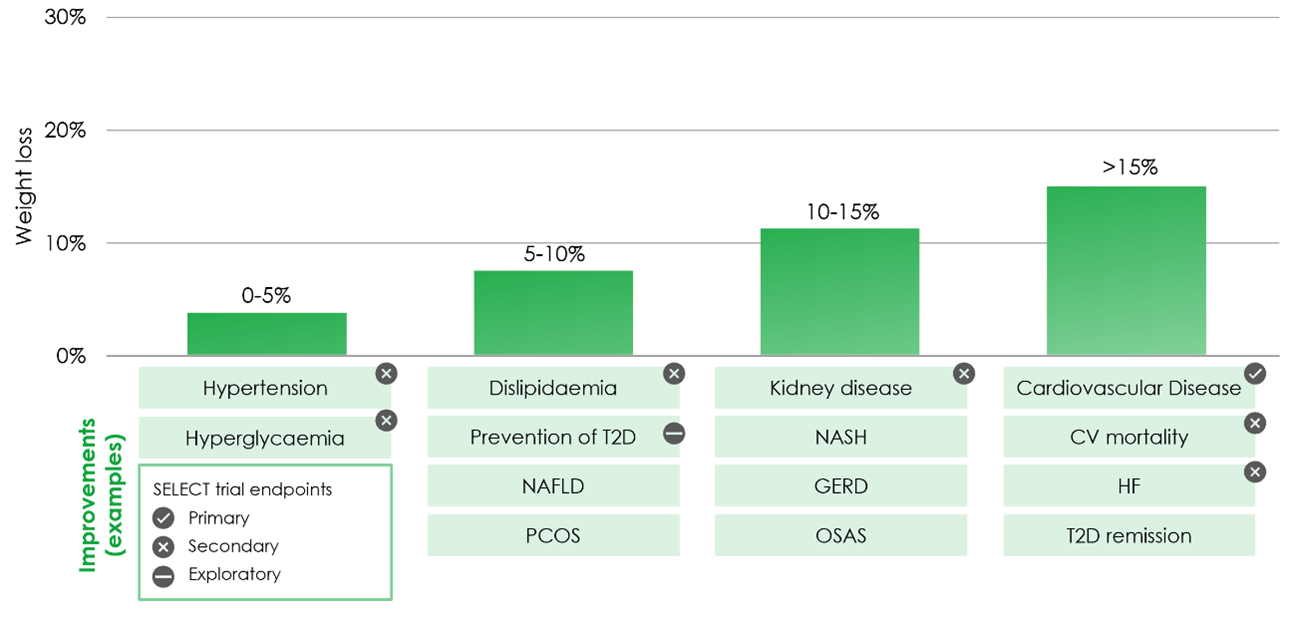This screenshot has height=622, width=1295.
Task: Select the NAFLD improvement box
Action: pos(553,487)
